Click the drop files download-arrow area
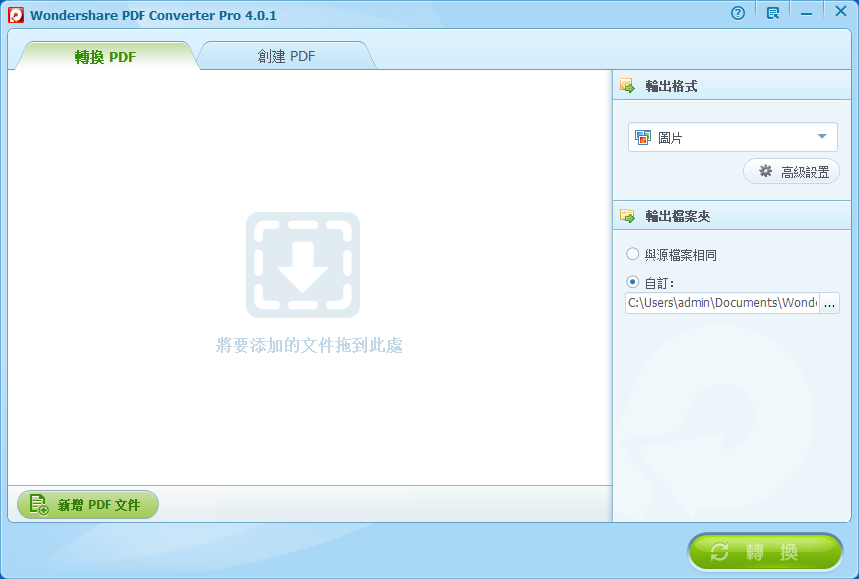The width and height of the screenshot is (859, 579). click(x=302, y=265)
